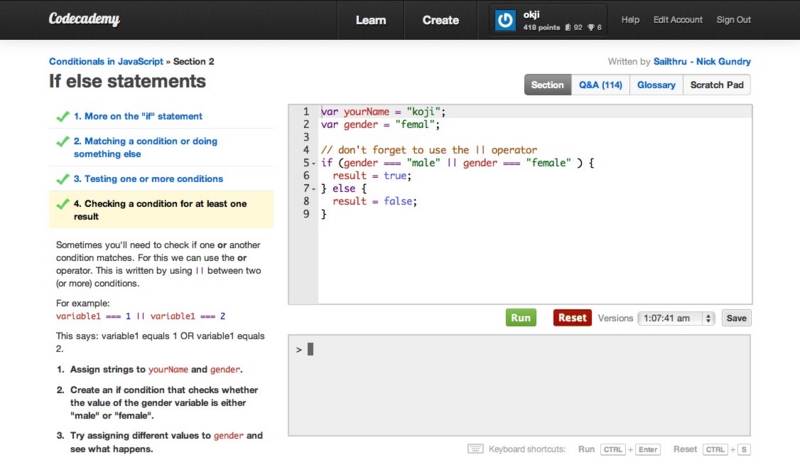Click line number 3 in the gutter
This screenshot has height=460, width=800.
[x=306, y=137]
